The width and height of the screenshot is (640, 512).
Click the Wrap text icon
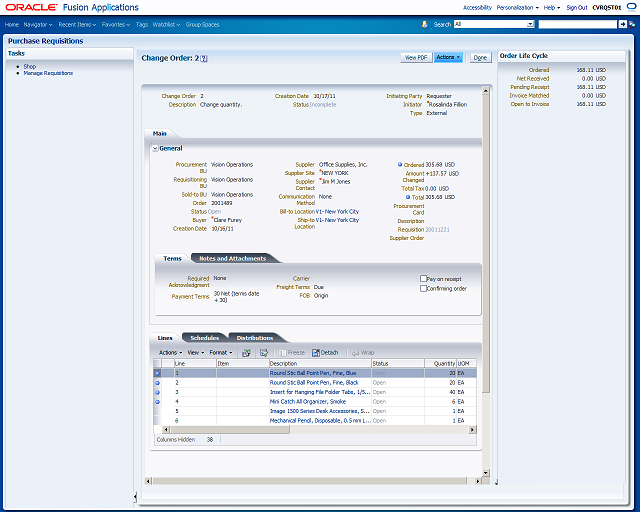point(355,353)
